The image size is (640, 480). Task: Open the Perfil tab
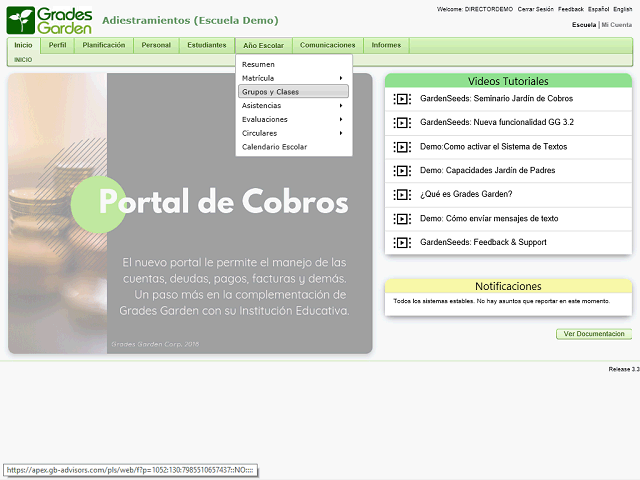(x=57, y=45)
